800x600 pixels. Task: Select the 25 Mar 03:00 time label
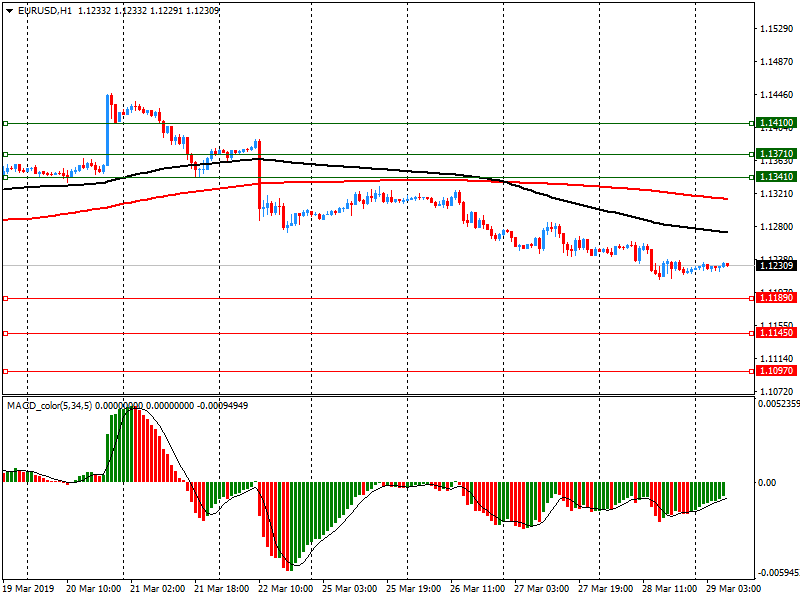(349, 590)
